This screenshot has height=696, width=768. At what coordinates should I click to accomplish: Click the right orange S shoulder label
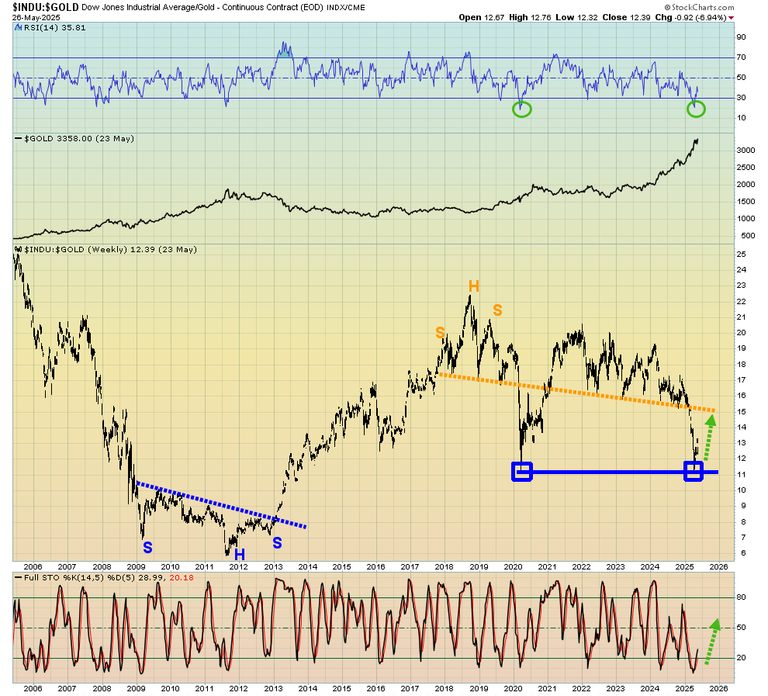click(x=496, y=309)
